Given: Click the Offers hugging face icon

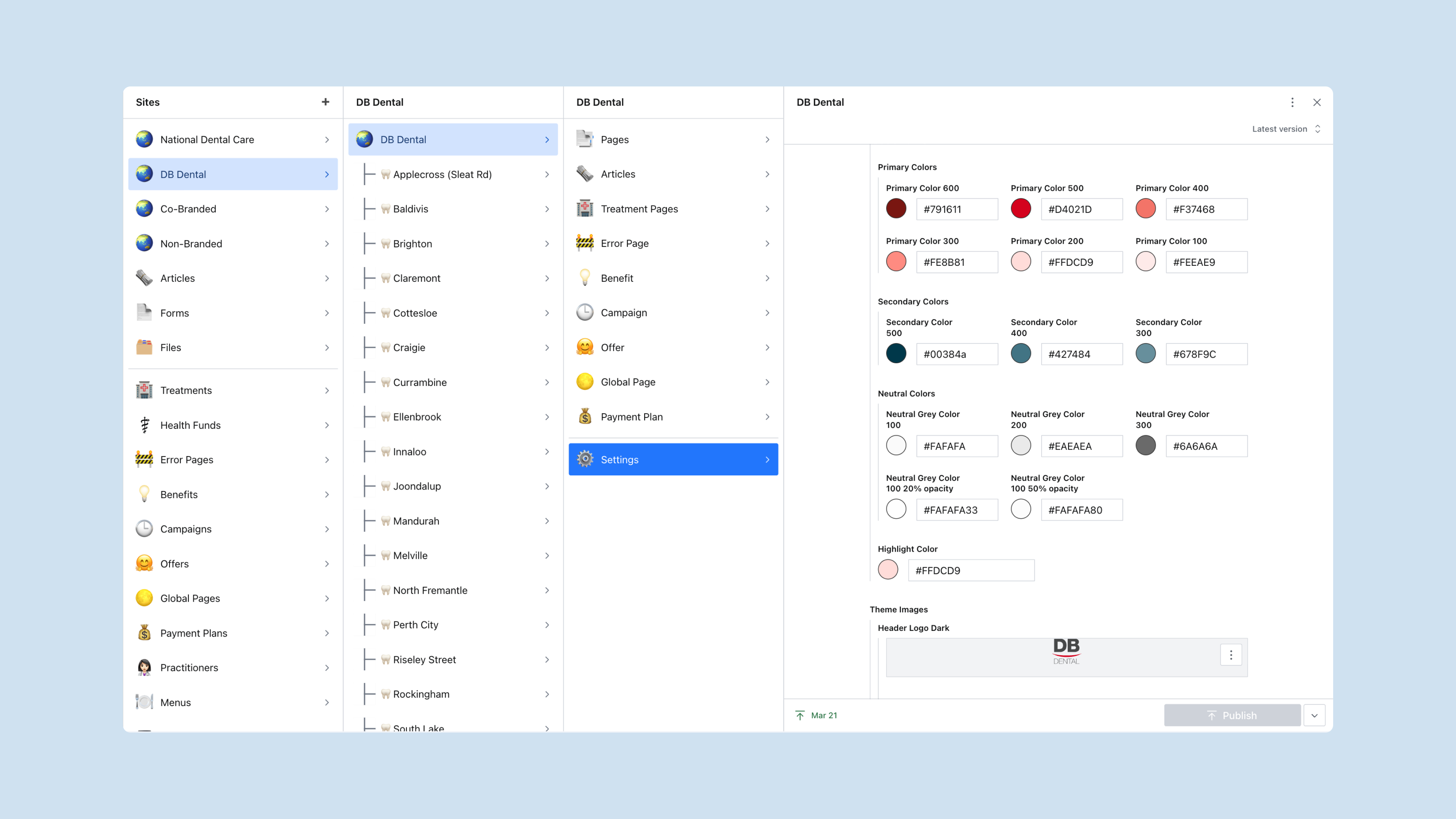Looking at the screenshot, I should (x=144, y=563).
